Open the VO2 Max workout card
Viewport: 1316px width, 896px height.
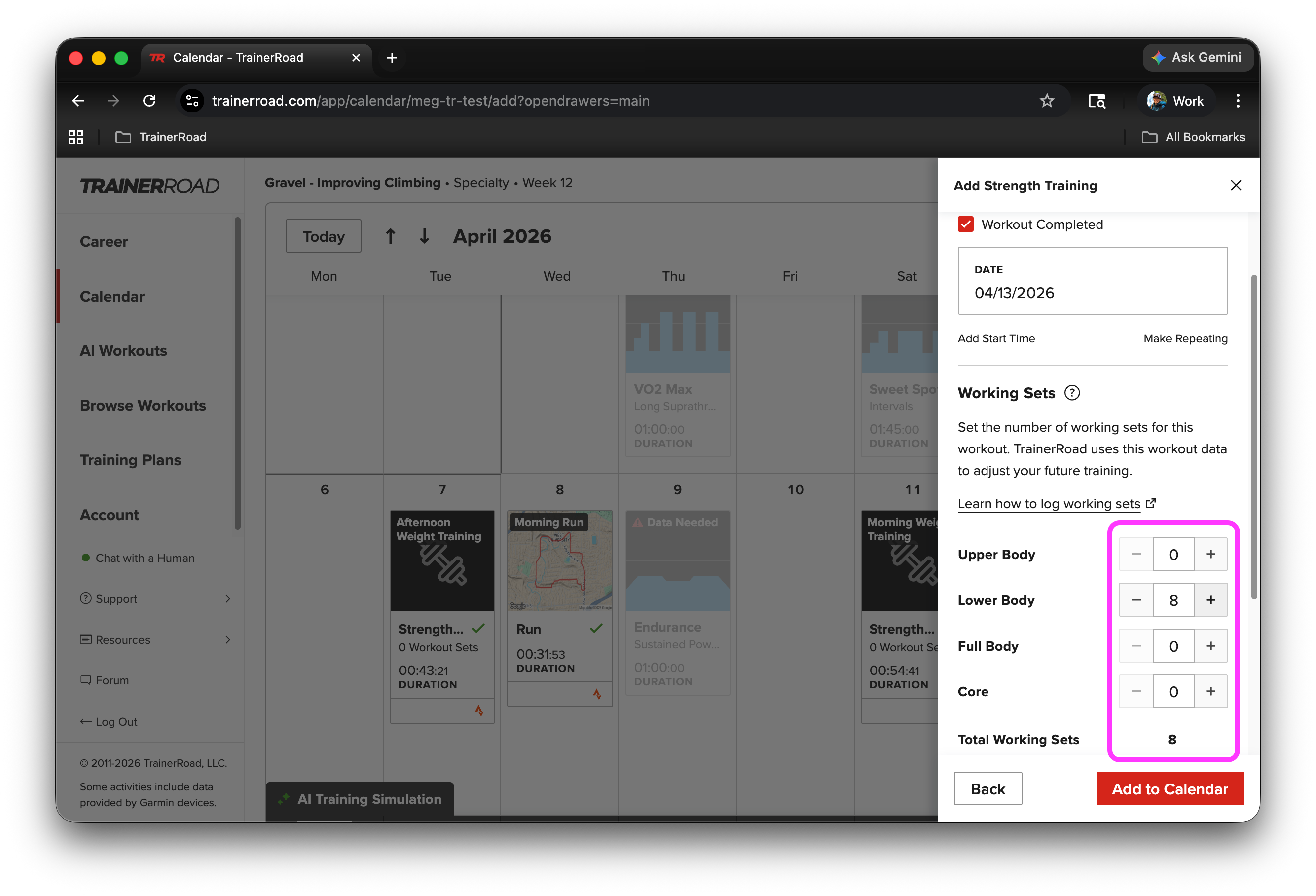tap(678, 375)
